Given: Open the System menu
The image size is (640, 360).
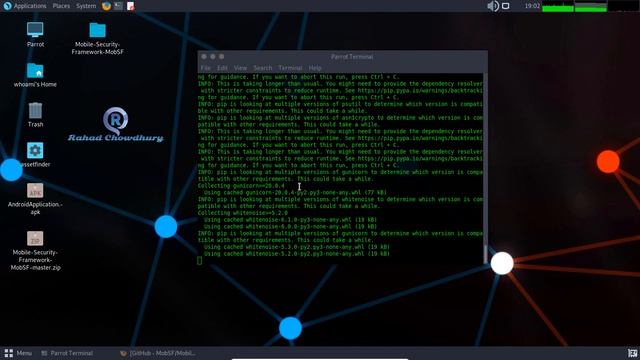Looking at the screenshot, I should (86, 6).
